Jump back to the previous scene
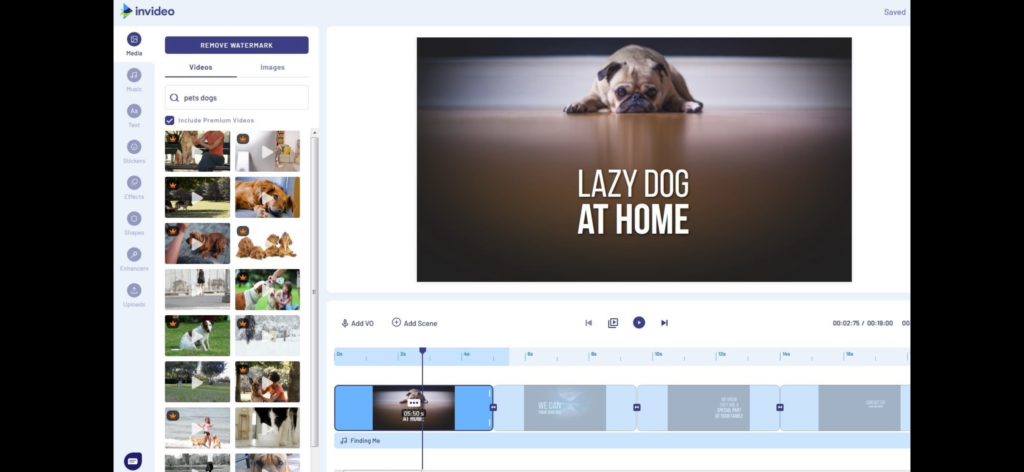 [x=588, y=323]
